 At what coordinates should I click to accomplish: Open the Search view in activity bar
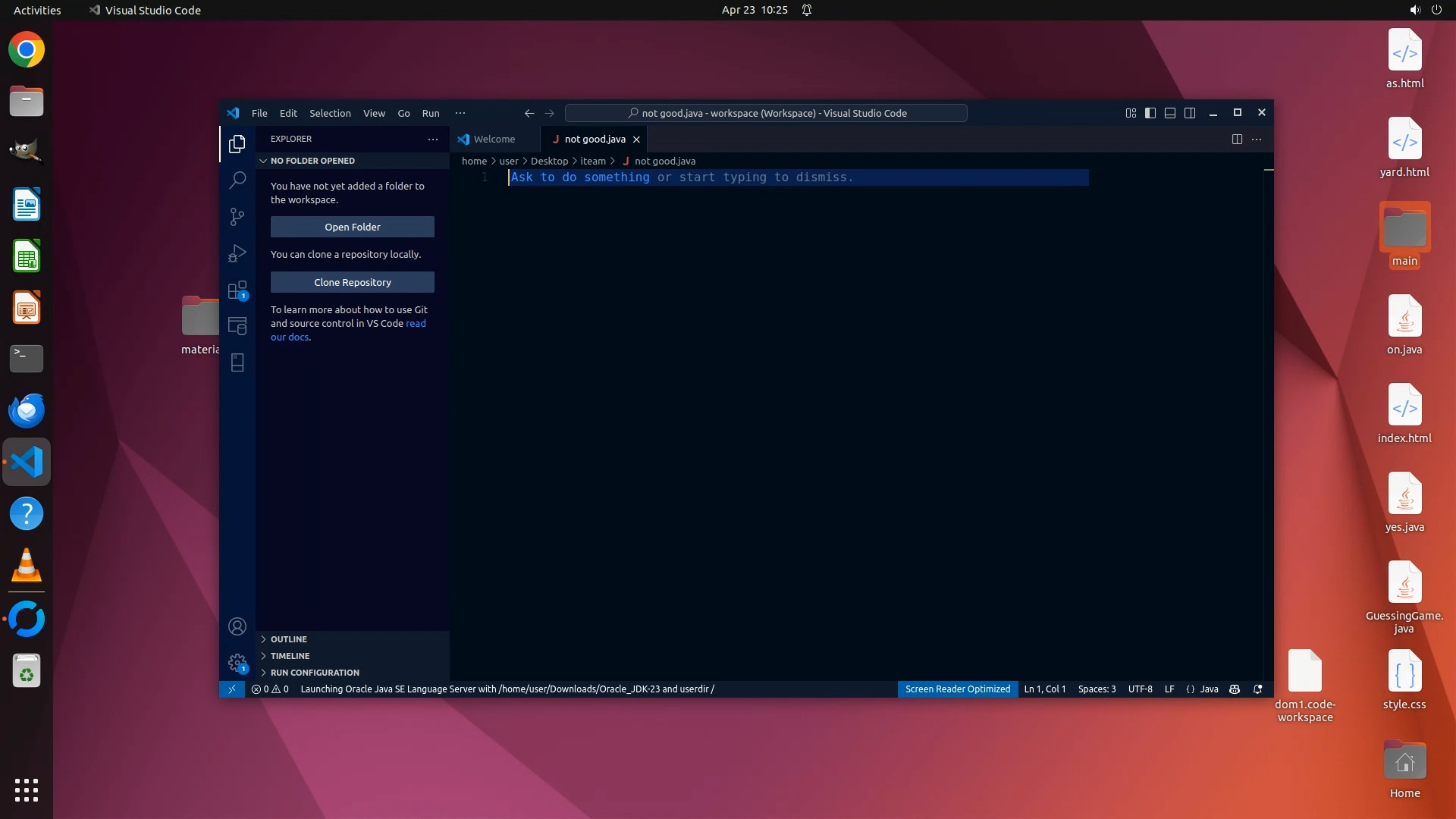coord(237,180)
